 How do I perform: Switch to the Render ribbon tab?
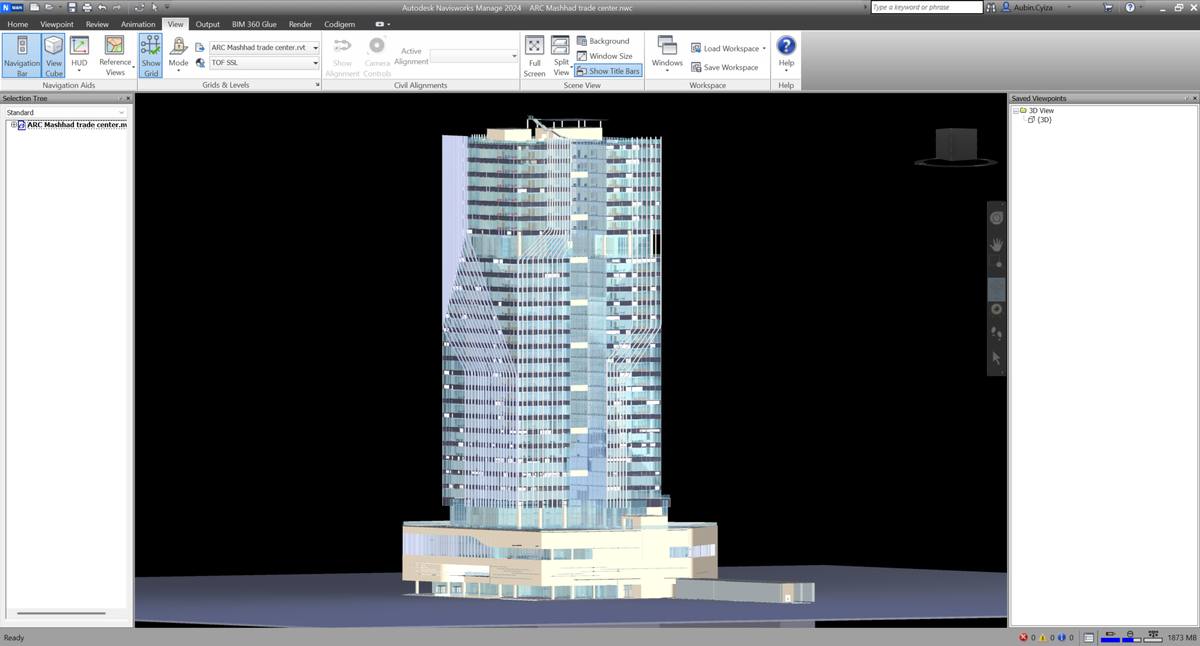click(x=300, y=24)
